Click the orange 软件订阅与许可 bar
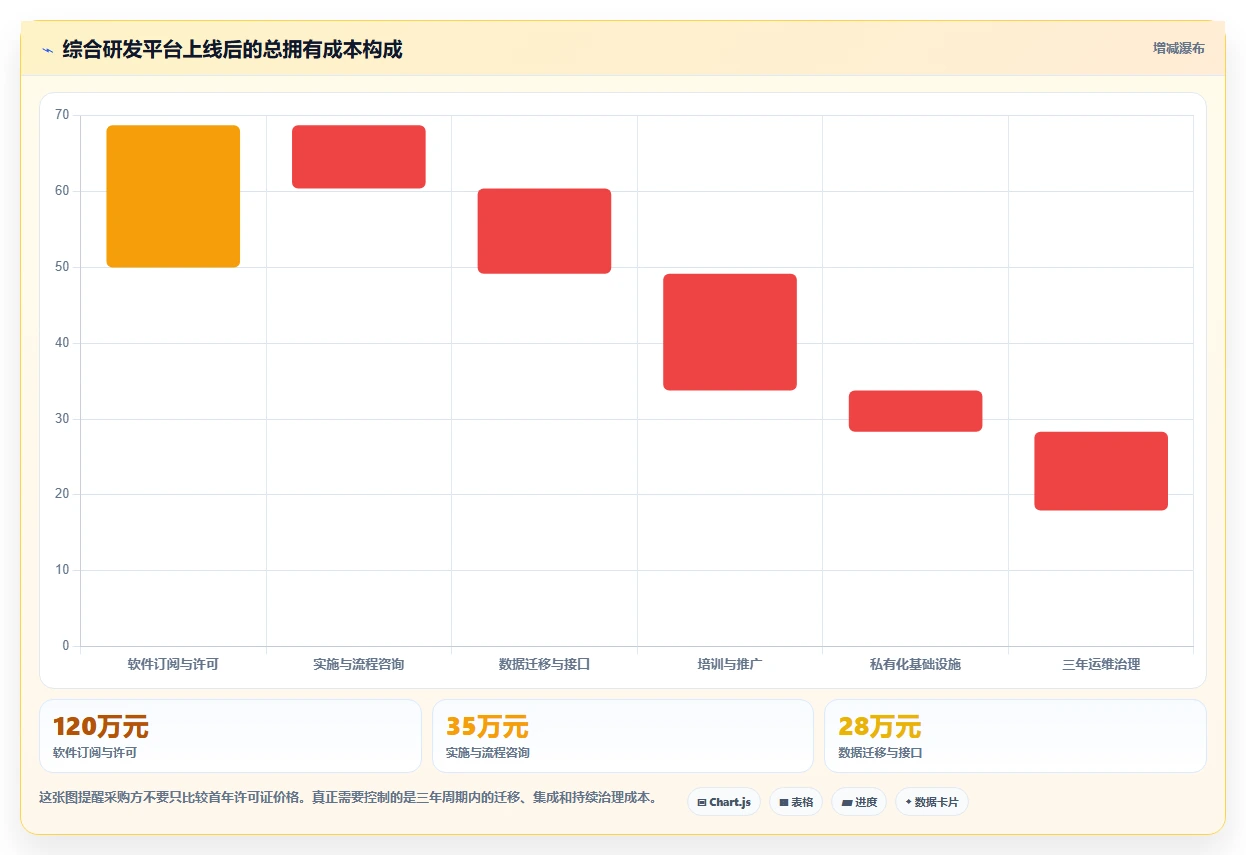The image size is (1246, 855). [x=173, y=196]
